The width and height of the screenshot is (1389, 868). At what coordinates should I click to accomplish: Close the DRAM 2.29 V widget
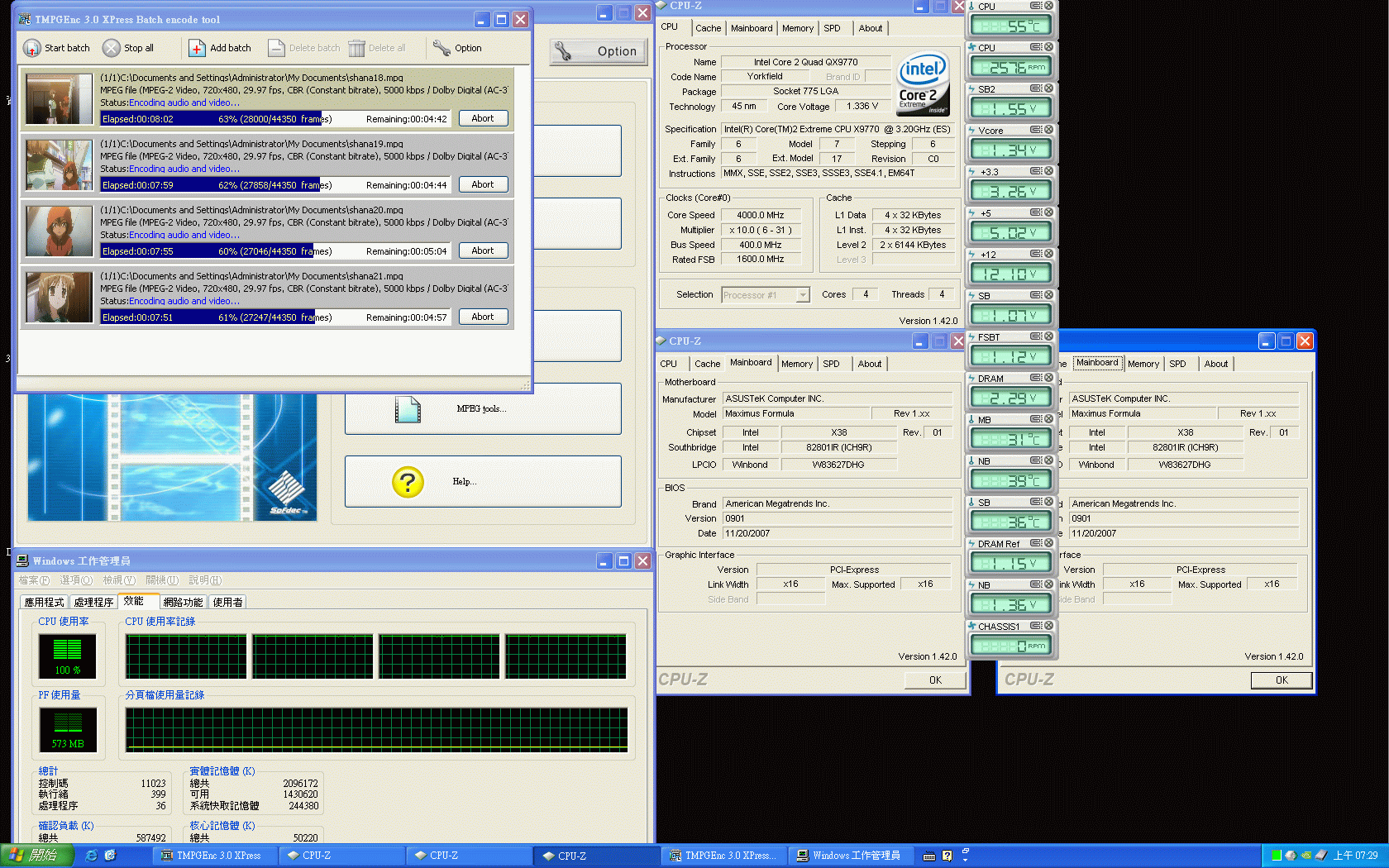click(1048, 378)
